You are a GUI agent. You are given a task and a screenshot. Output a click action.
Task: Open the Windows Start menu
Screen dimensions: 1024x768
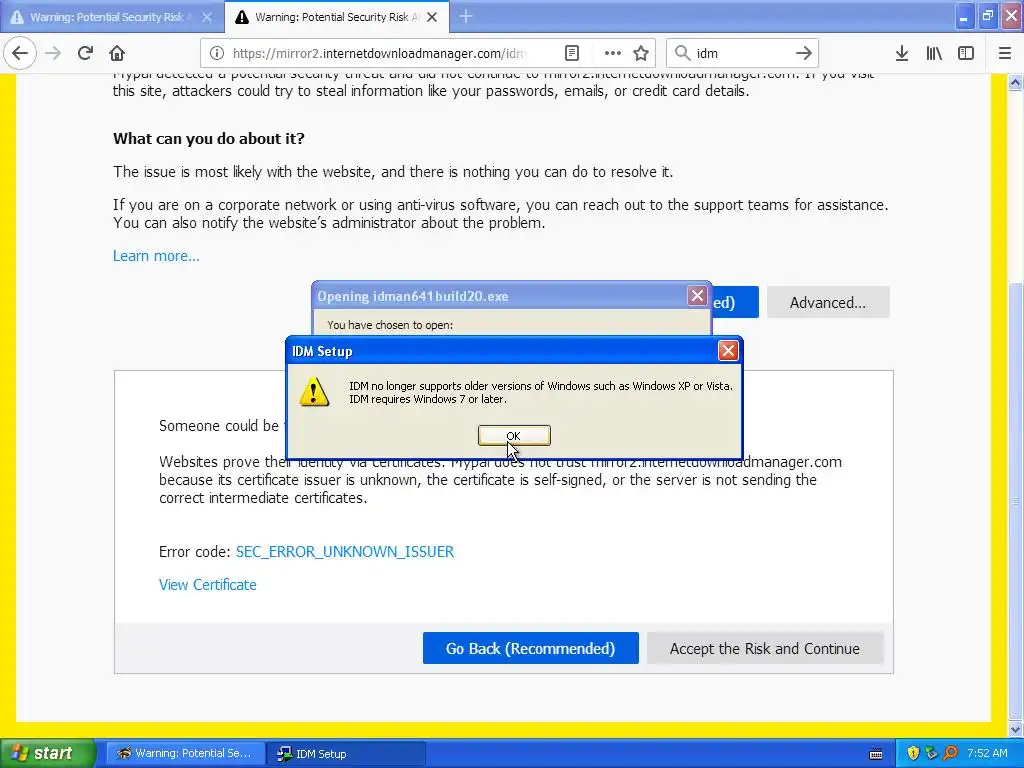pos(47,753)
